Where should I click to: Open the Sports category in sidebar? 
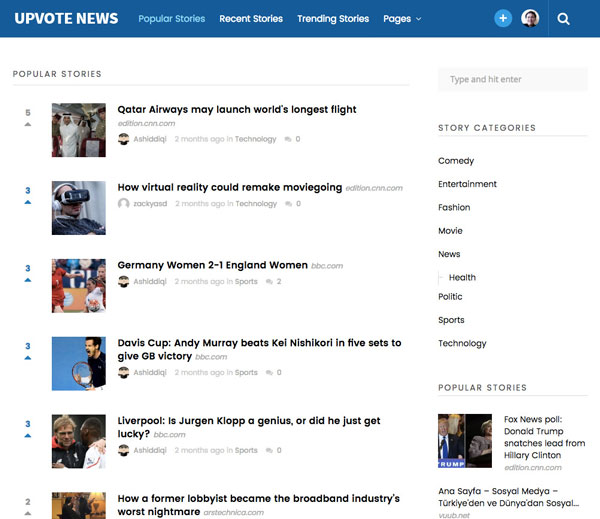click(451, 320)
